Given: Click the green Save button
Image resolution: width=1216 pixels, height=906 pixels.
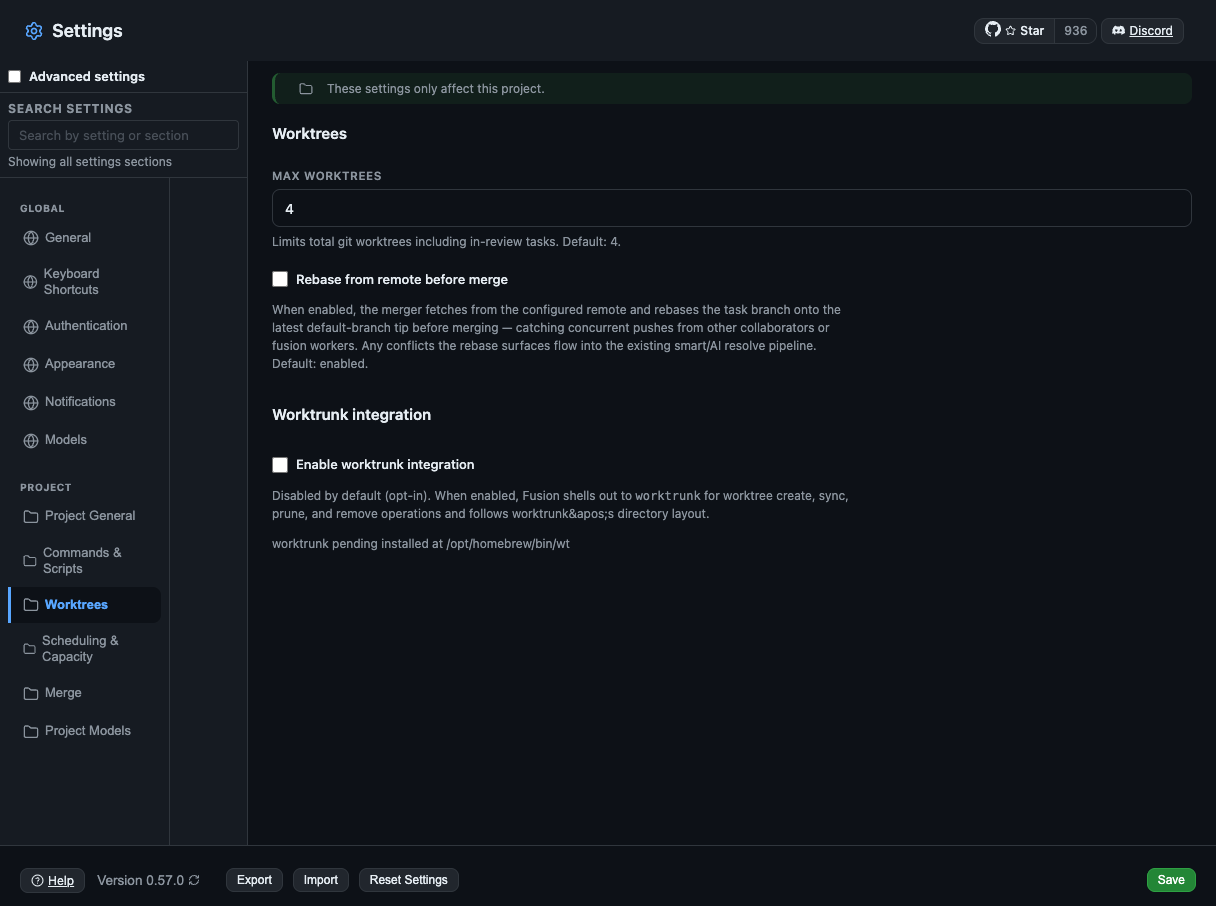Looking at the screenshot, I should [x=1171, y=880].
